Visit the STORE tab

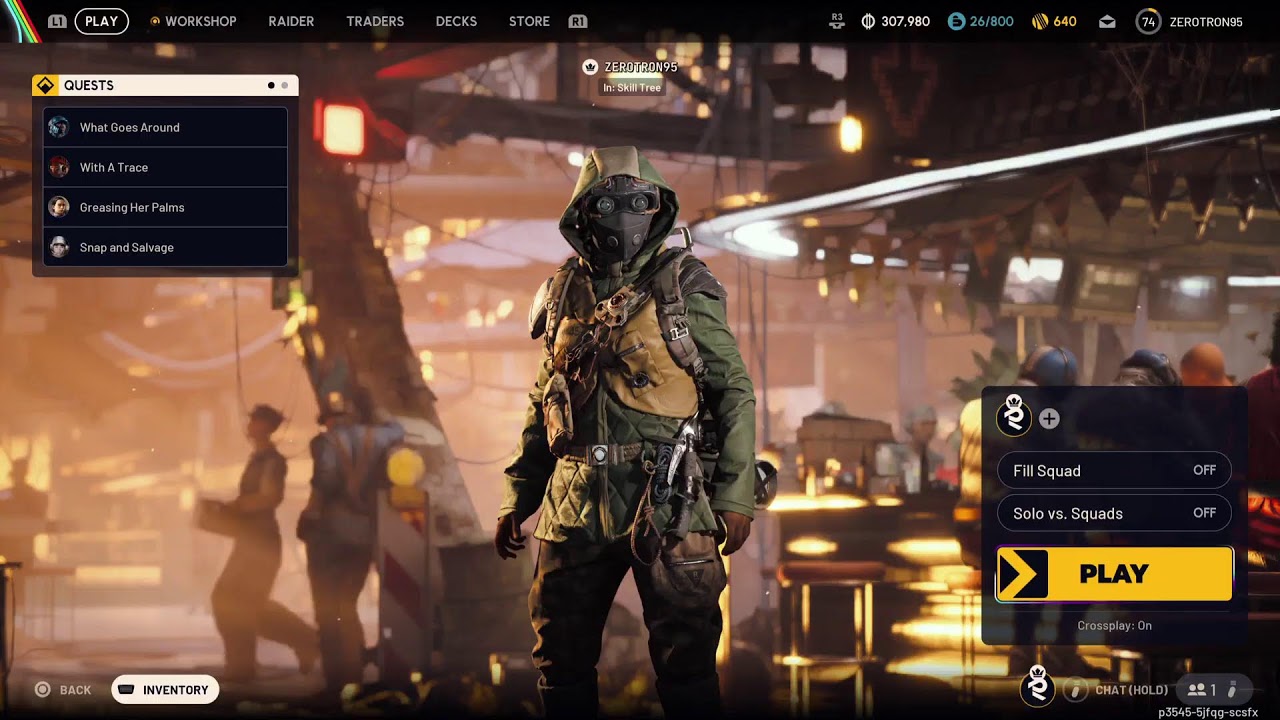click(529, 21)
